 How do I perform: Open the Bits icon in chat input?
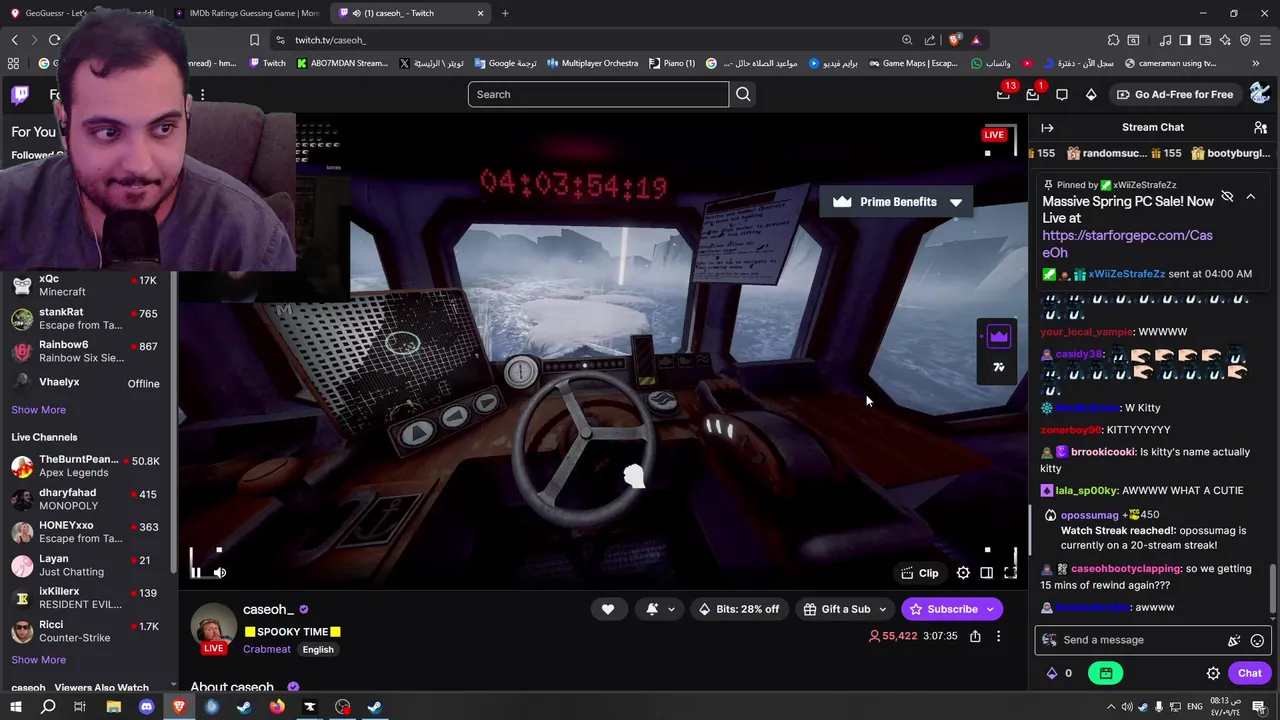[1234, 641]
